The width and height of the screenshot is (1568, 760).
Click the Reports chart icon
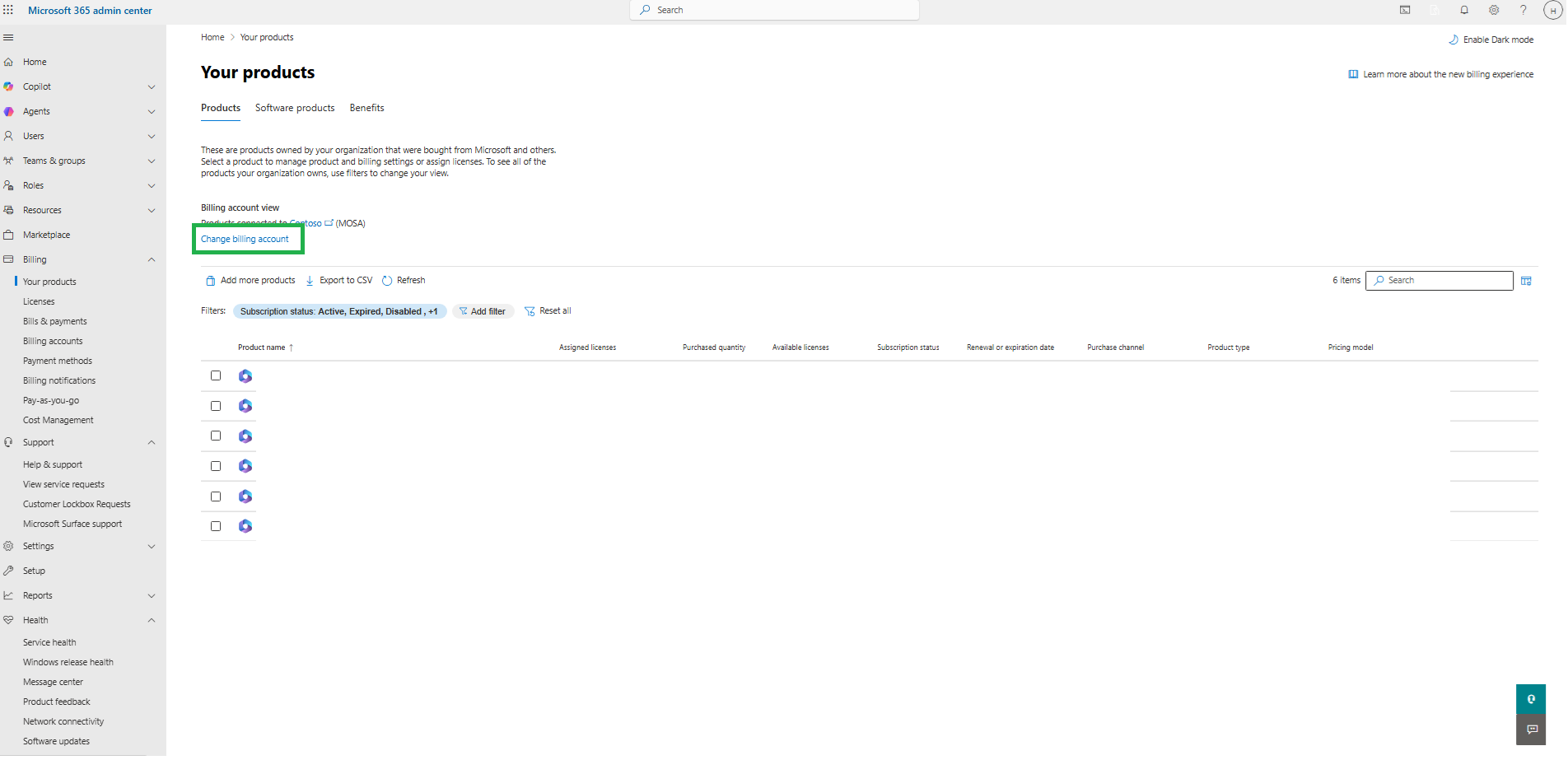(x=8, y=596)
